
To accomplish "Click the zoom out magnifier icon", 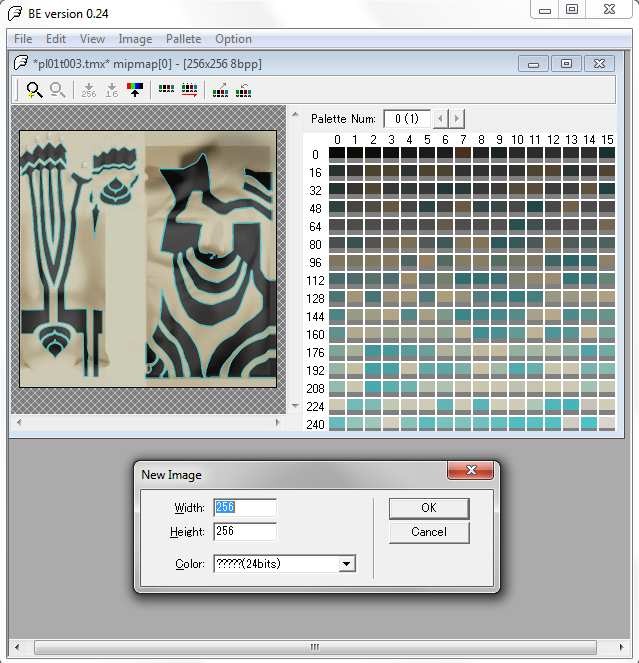I will coord(58,90).
